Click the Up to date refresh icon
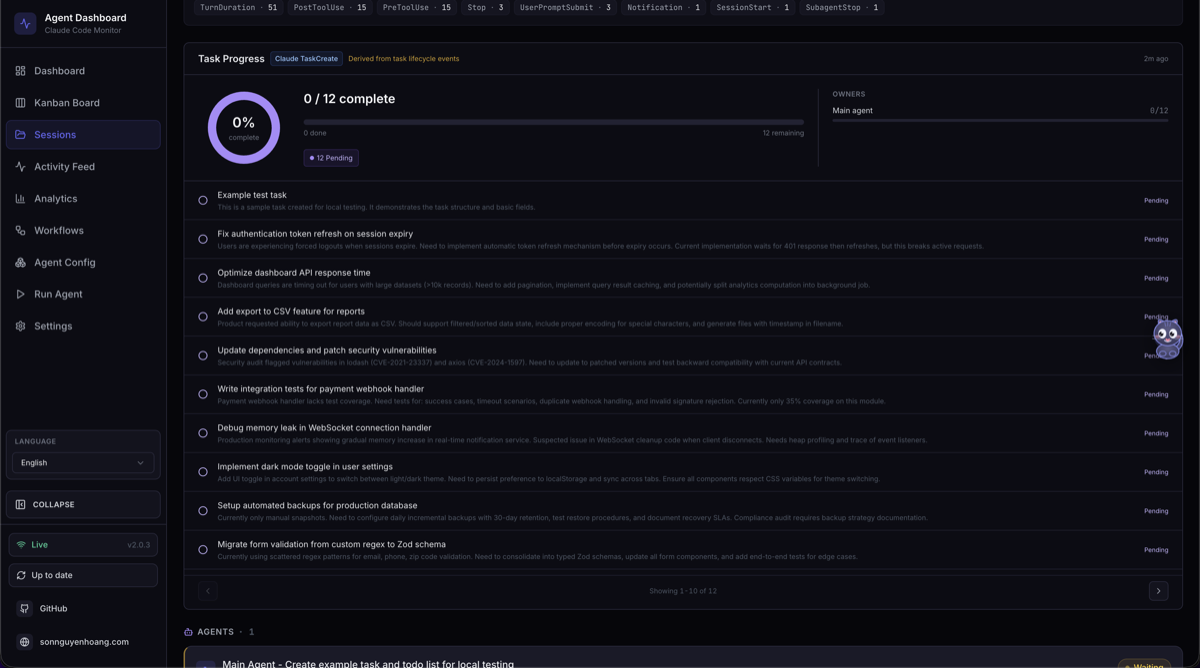Viewport: 1200px width, 668px height. click(x=21, y=576)
